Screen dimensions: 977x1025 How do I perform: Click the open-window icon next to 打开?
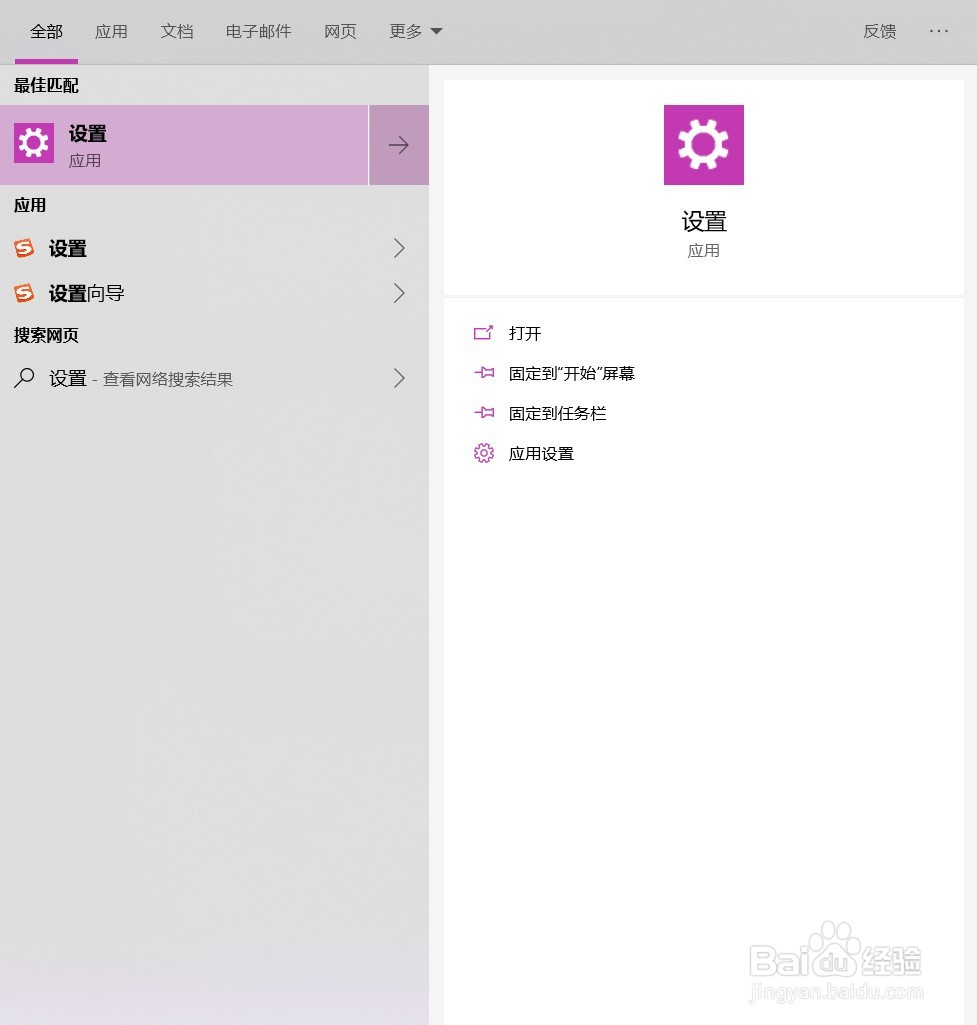(x=484, y=333)
